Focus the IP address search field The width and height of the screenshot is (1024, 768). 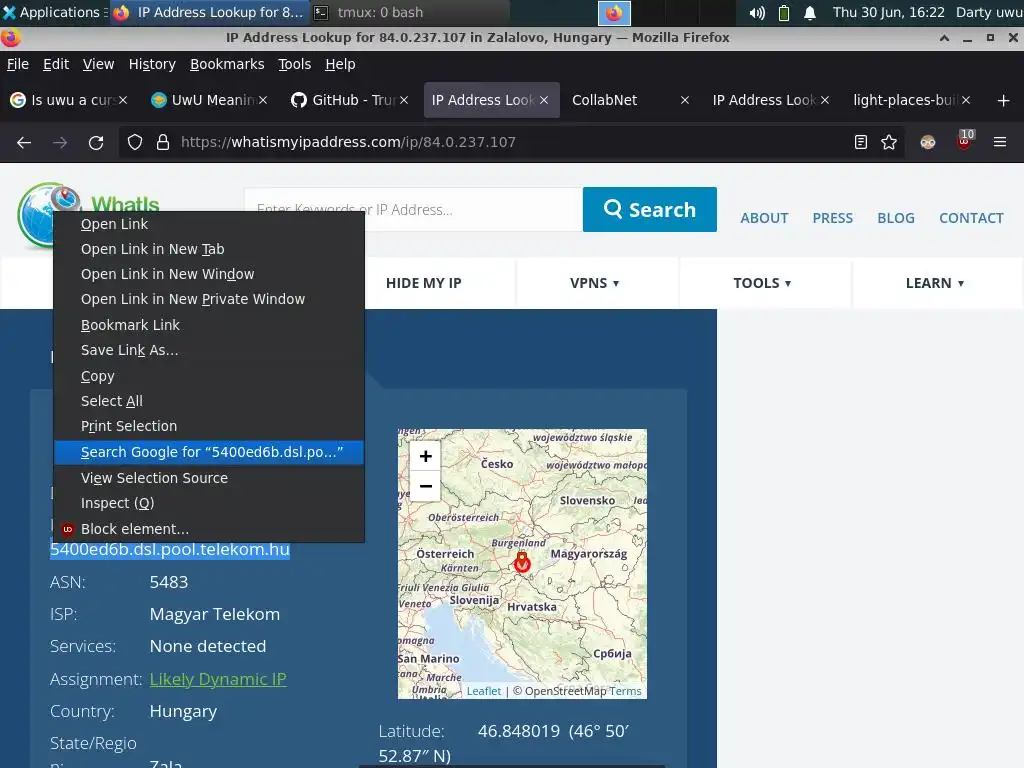click(413, 210)
